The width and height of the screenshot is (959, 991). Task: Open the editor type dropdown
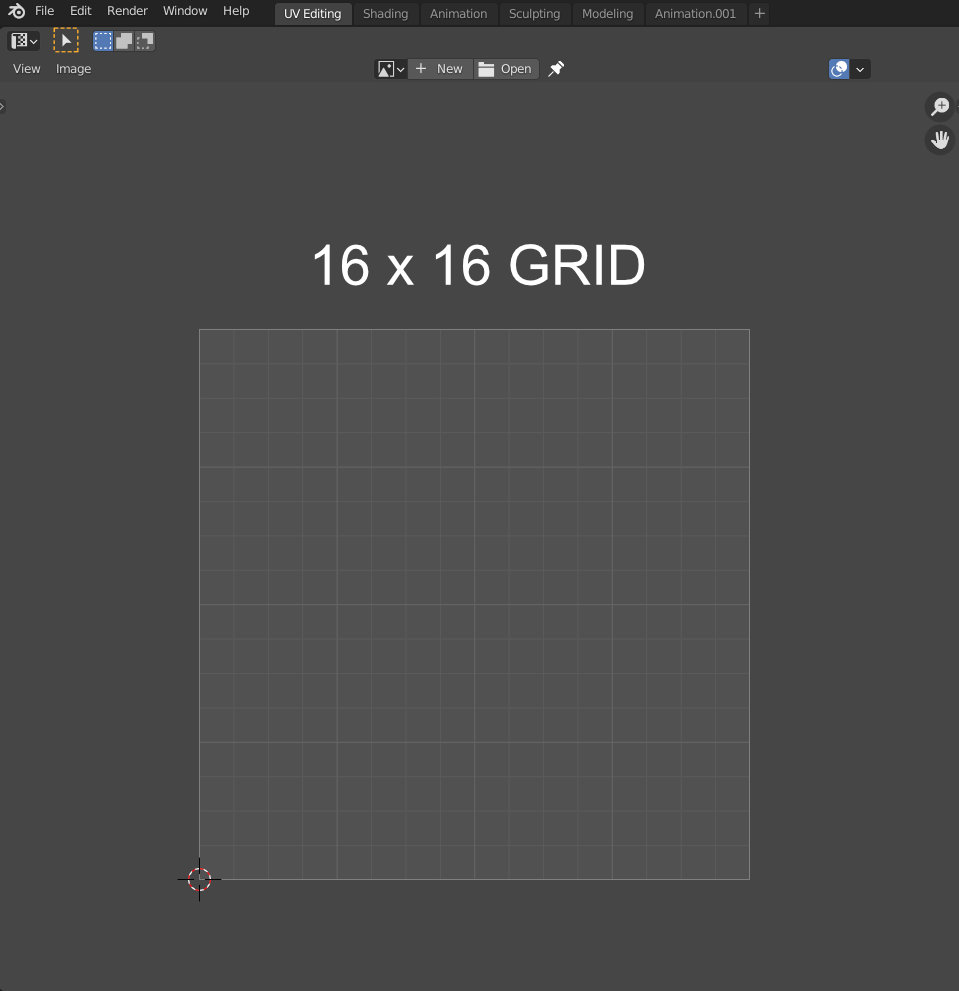[24, 41]
